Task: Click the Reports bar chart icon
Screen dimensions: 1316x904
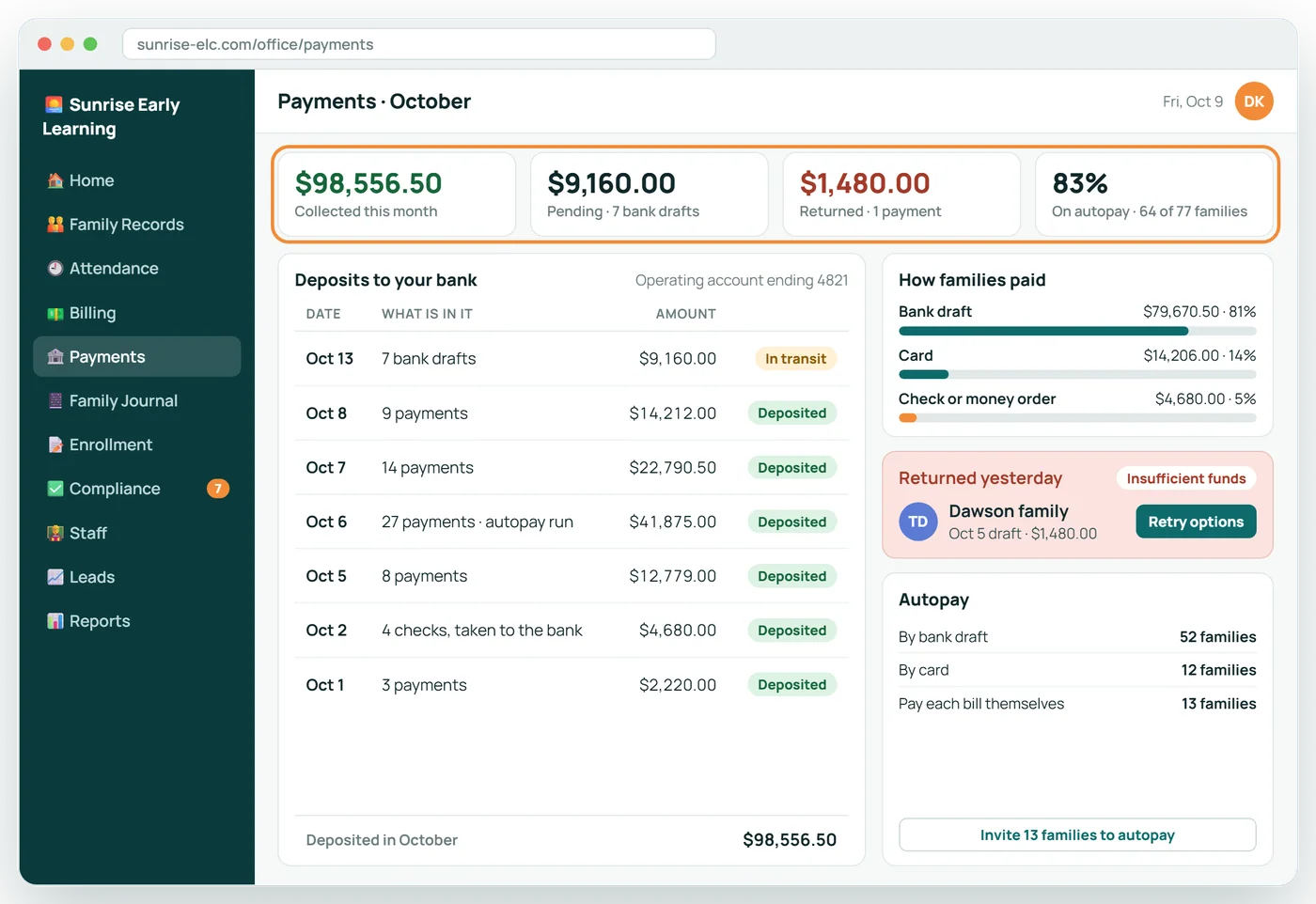Action: [x=55, y=621]
